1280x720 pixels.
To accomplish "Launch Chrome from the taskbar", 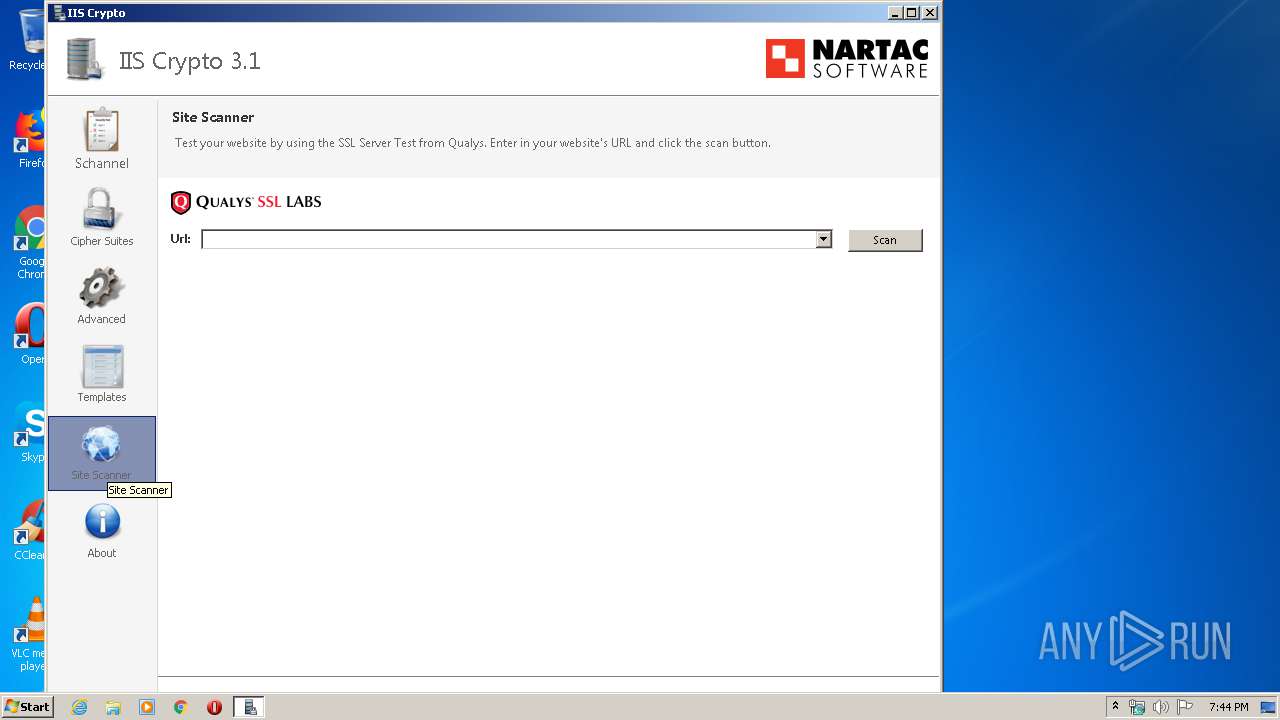I will [180, 707].
